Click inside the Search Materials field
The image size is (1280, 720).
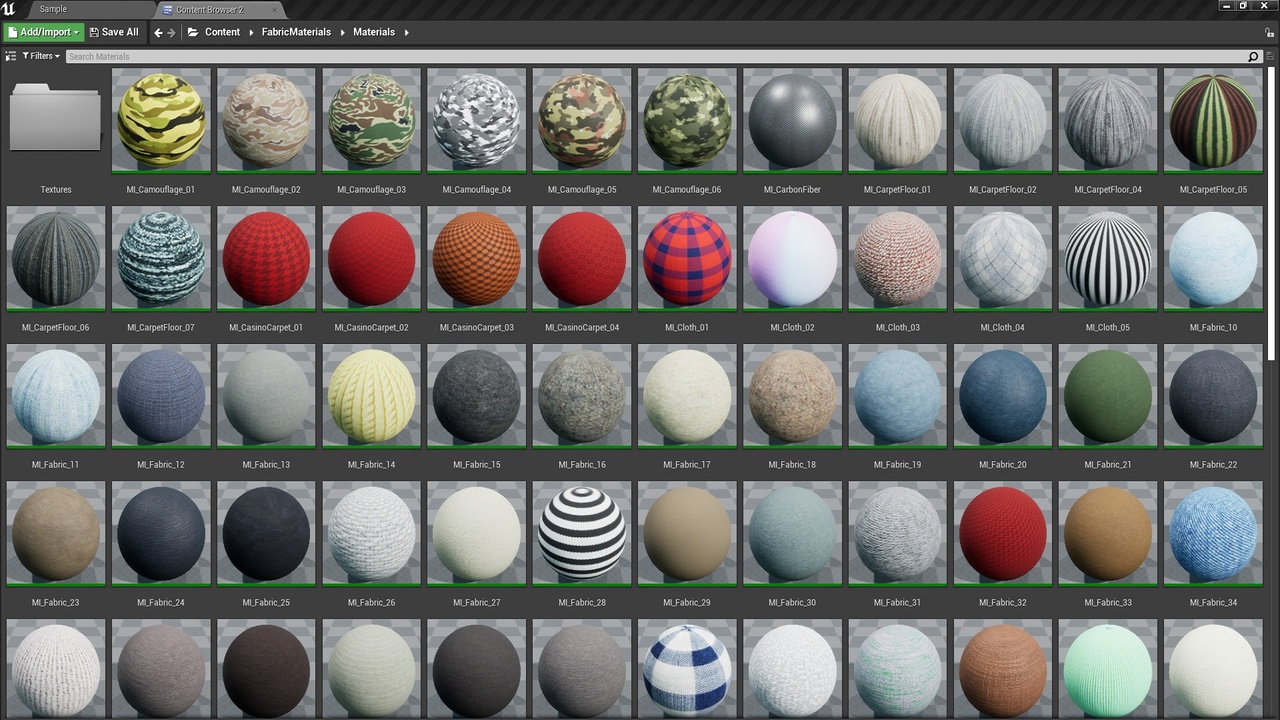(x=300, y=56)
